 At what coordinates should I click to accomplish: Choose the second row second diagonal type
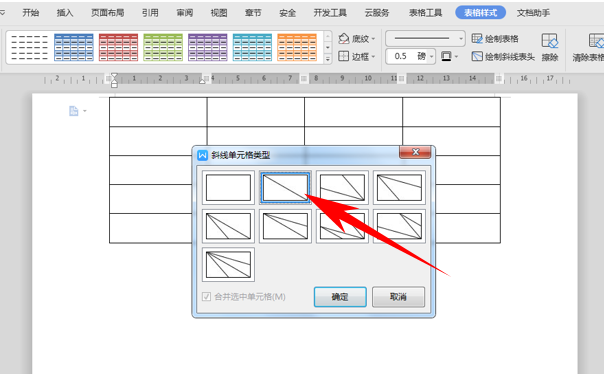[x=285, y=226]
